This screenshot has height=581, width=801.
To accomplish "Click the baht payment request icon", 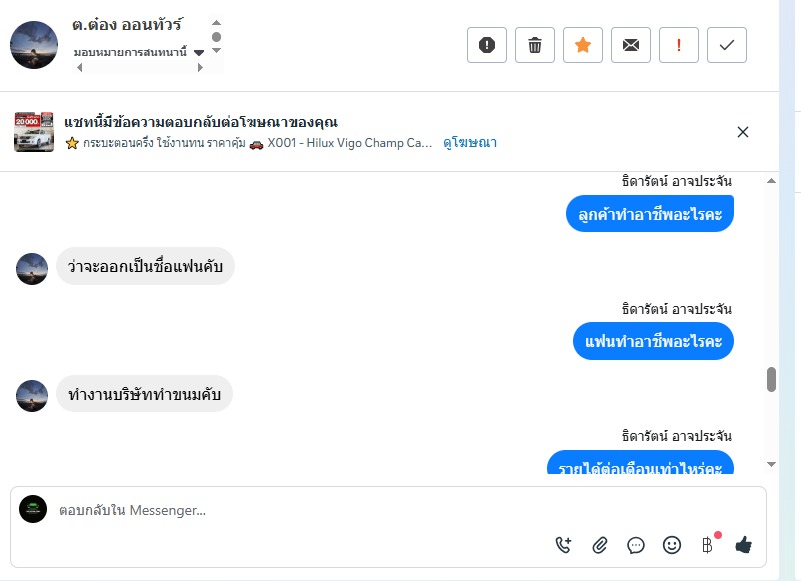I will 707,545.
